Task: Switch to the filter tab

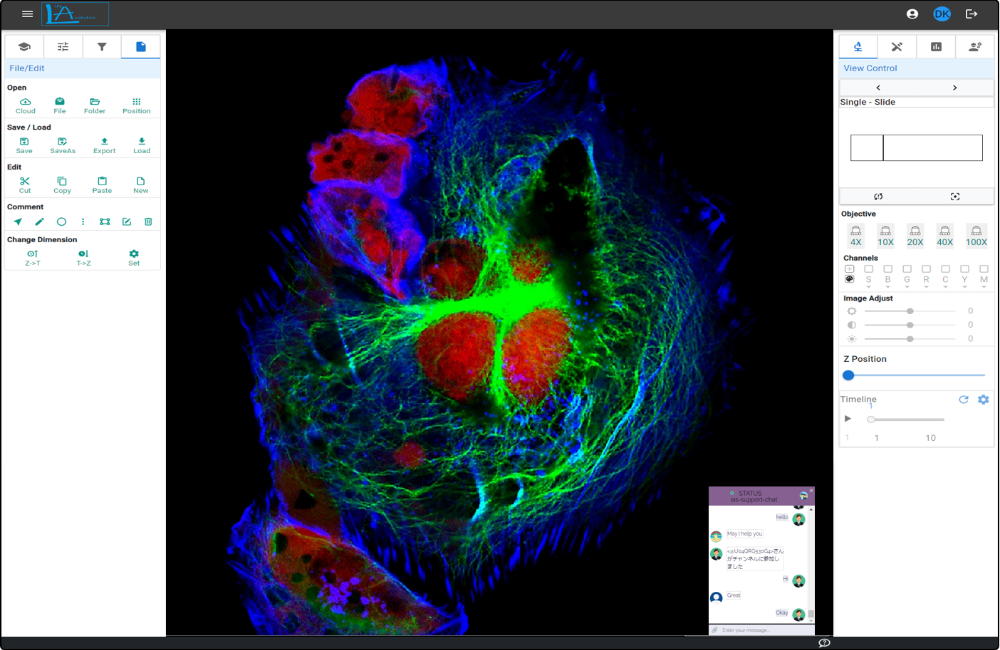Action: (101, 47)
